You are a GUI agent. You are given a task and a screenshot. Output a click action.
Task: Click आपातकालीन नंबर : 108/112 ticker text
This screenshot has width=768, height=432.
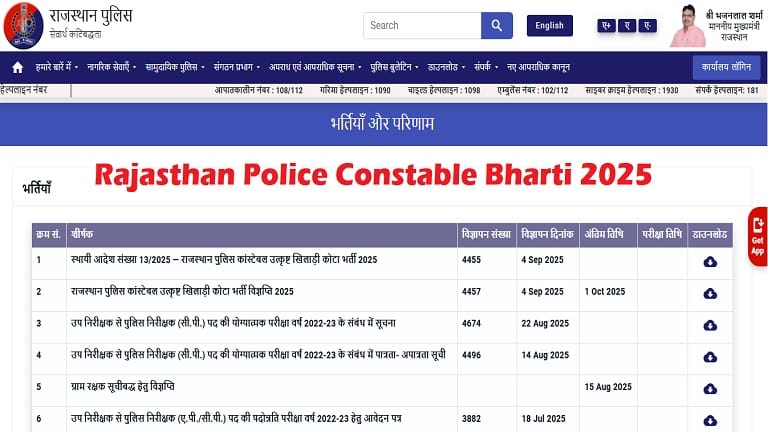259,91
